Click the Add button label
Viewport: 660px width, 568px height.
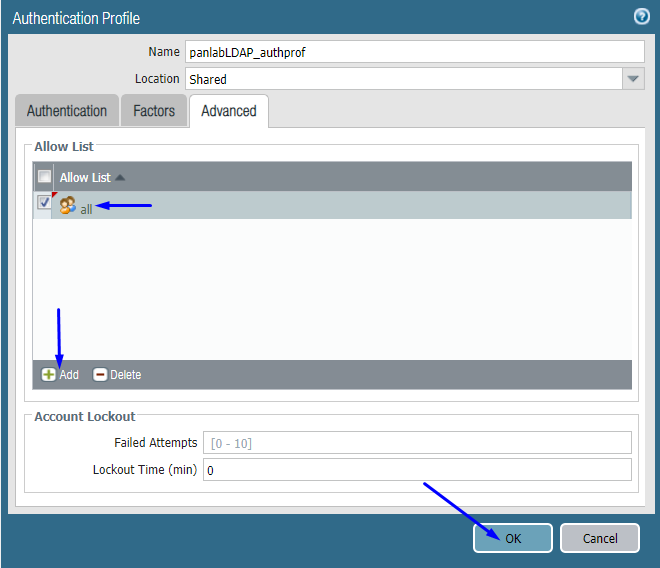point(69,375)
